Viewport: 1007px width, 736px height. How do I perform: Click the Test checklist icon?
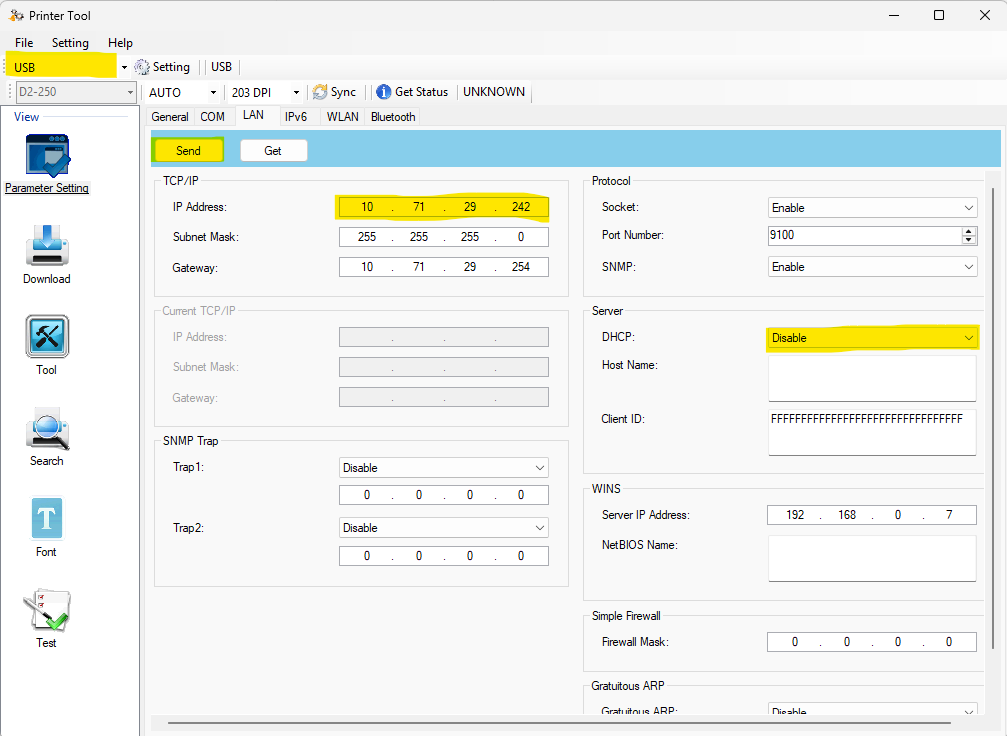pyautogui.click(x=46, y=610)
